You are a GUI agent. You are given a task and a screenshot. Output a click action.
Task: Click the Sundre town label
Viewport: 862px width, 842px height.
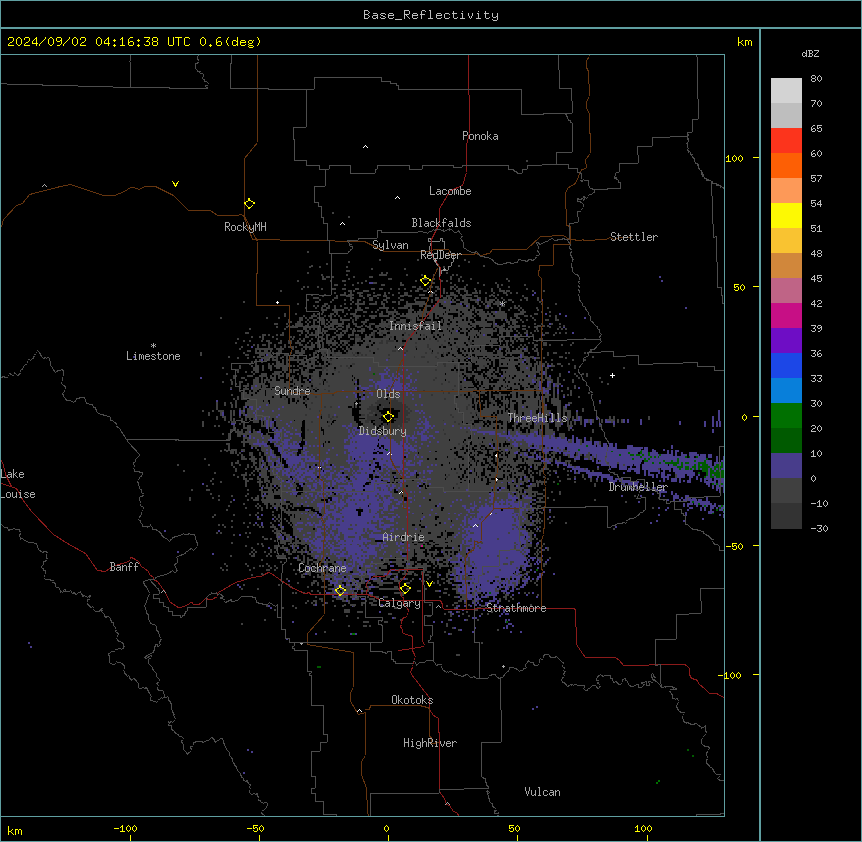coord(292,391)
